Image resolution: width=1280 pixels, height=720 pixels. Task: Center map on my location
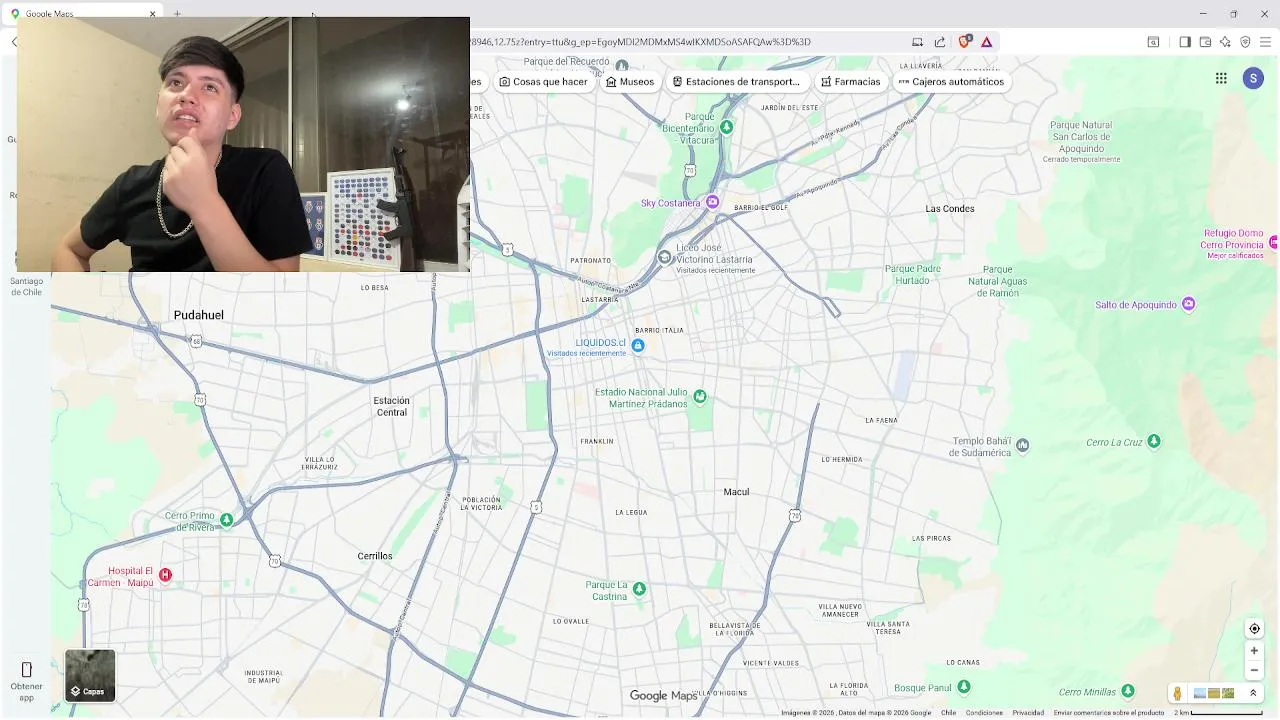tap(1254, 629)
